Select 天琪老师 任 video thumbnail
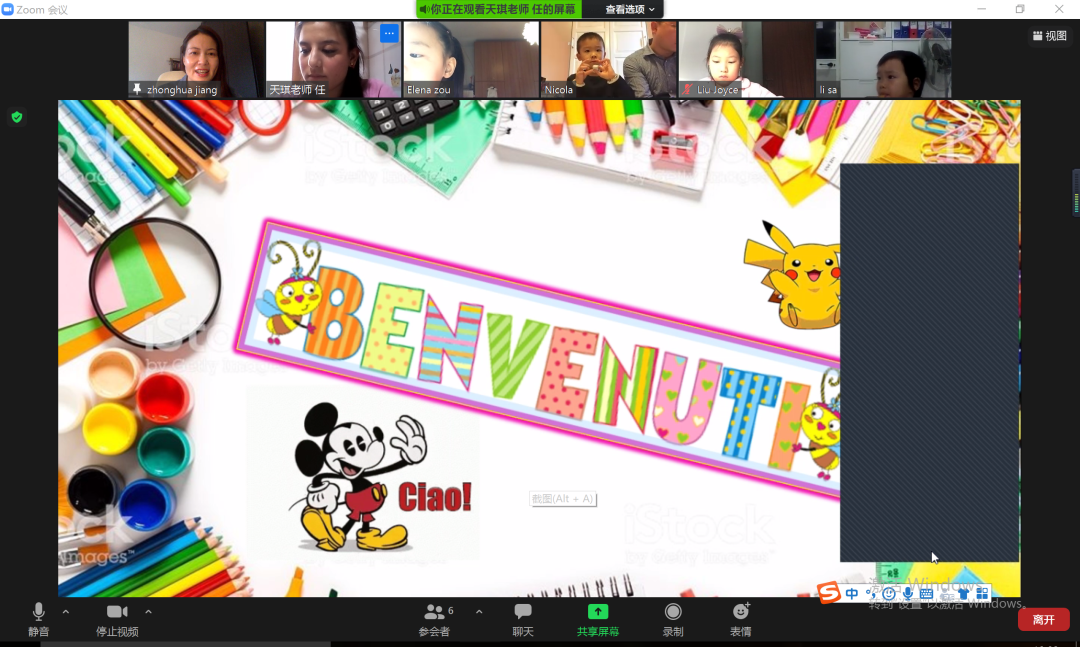 [x=333, y=59]
